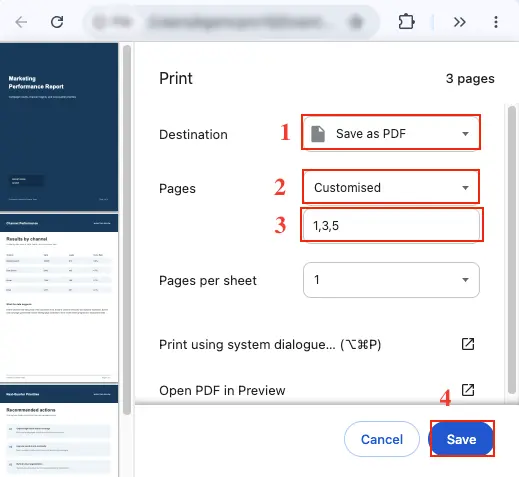Viewport: 519px width, 477px height.
Task: Click the preview pane vertical scrollbar
Action: coord(127,230)
